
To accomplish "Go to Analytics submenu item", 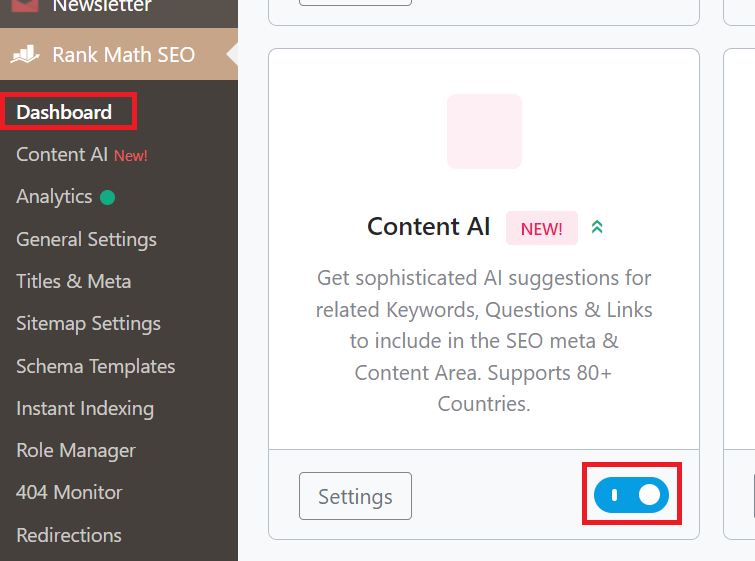I will (54, 197).
